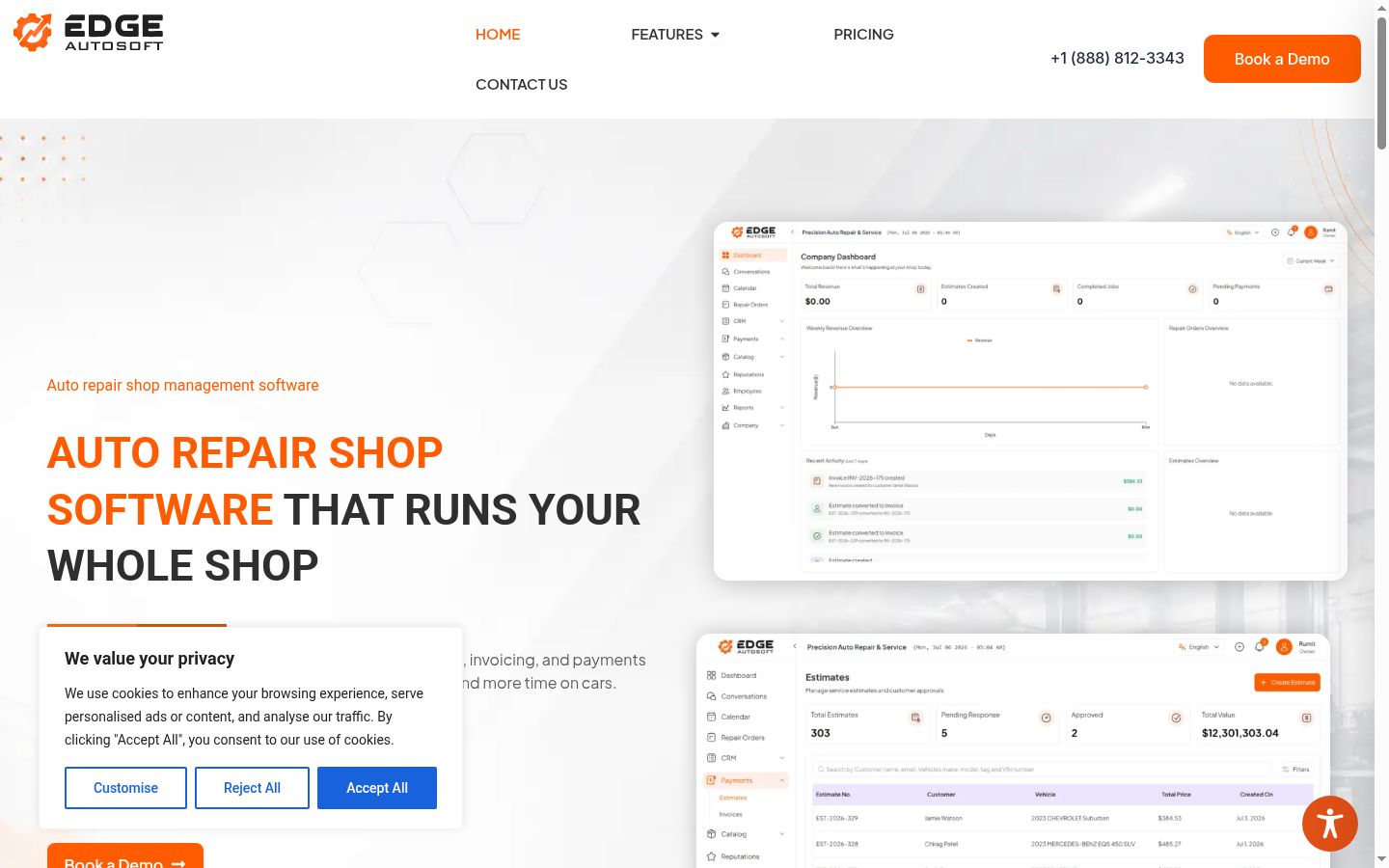Open the Current Week dropdown
This screenshot has width=1389, height=868.
[1311, 261]
